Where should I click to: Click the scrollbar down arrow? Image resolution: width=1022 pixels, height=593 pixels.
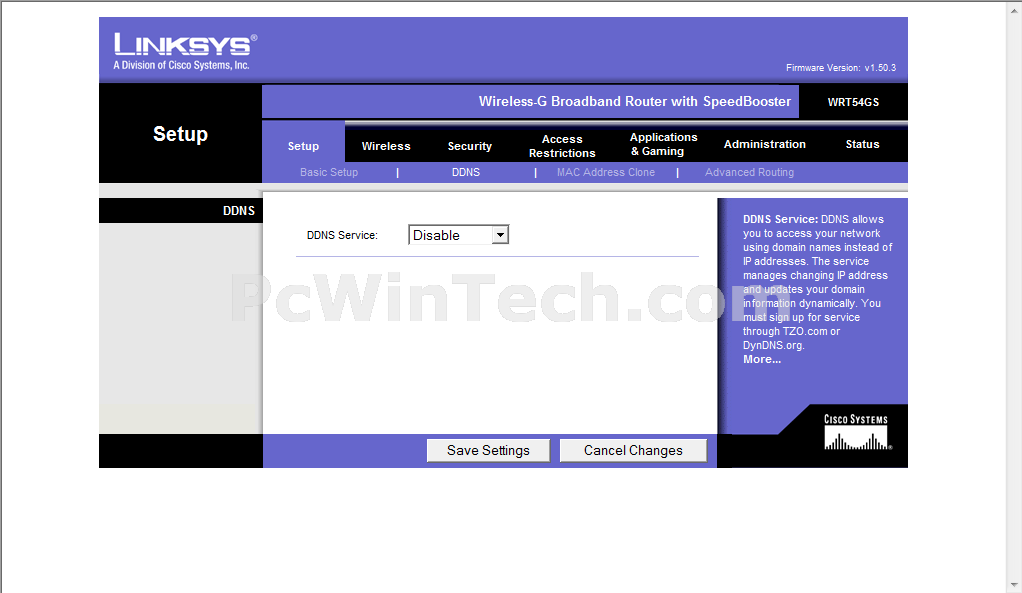tap(1014, 585)
